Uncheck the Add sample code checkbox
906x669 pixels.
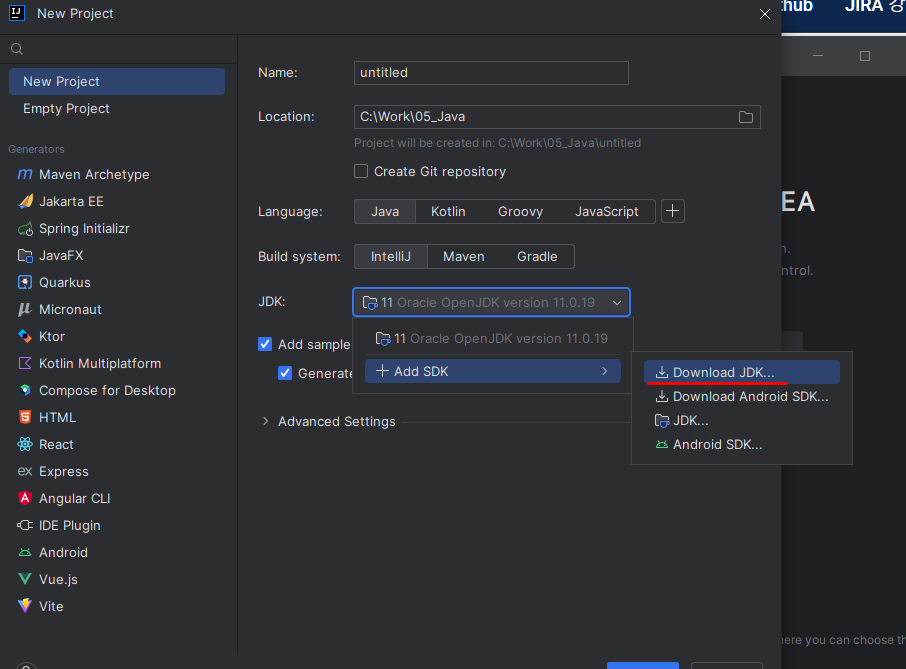tap(265, 344)
